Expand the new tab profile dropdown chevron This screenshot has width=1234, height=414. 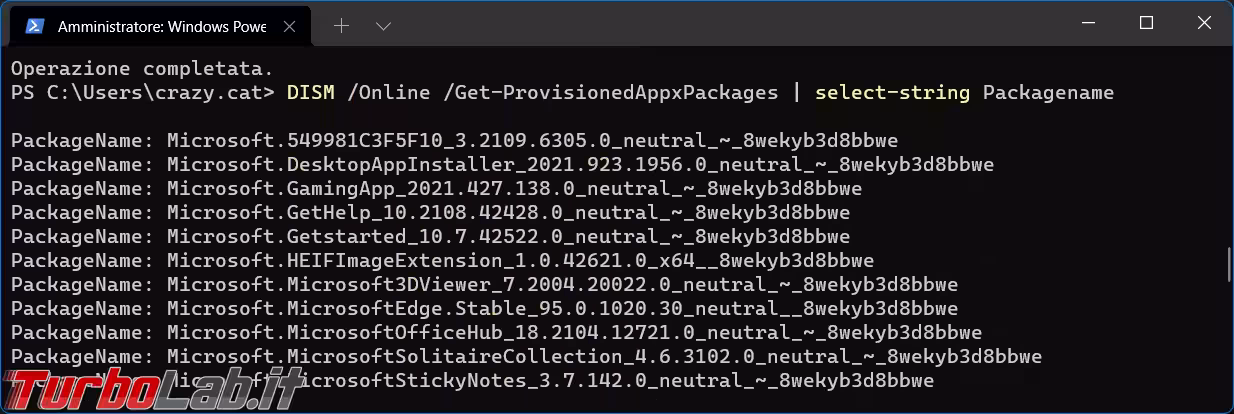coord(383,26)
